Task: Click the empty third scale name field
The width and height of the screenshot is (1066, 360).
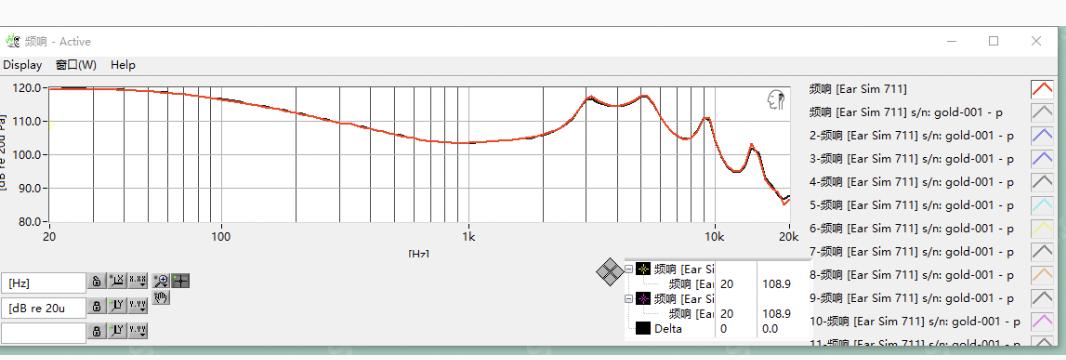Action: point(44,332)
